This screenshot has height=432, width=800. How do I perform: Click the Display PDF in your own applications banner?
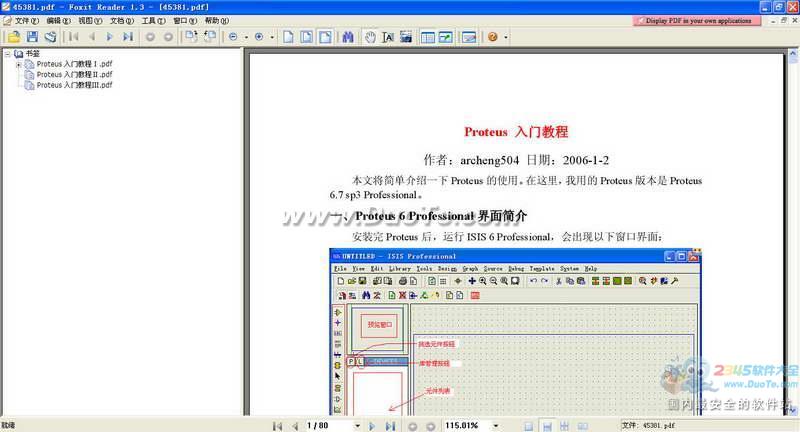tap(697, 21)
